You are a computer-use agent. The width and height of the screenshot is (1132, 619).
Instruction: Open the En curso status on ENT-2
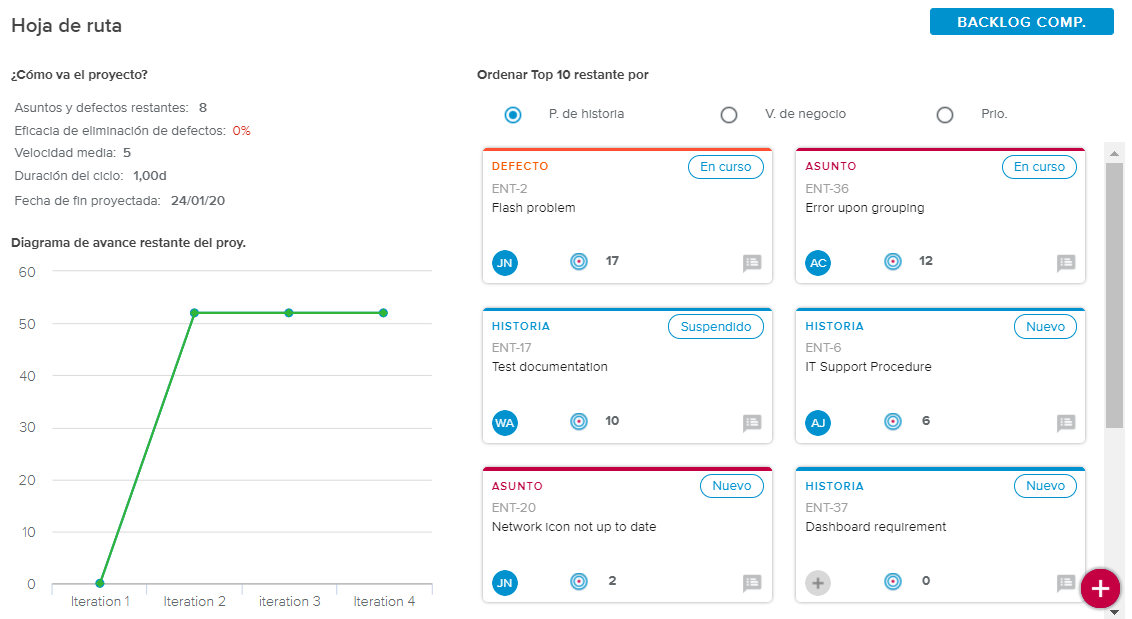(725, 167)
